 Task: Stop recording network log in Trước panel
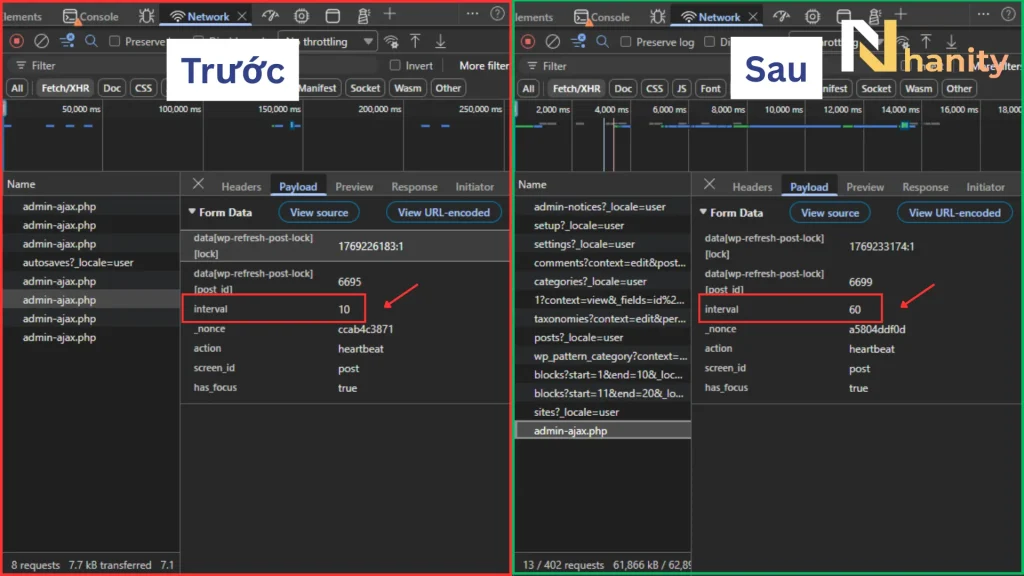click(x=17, y=41)
